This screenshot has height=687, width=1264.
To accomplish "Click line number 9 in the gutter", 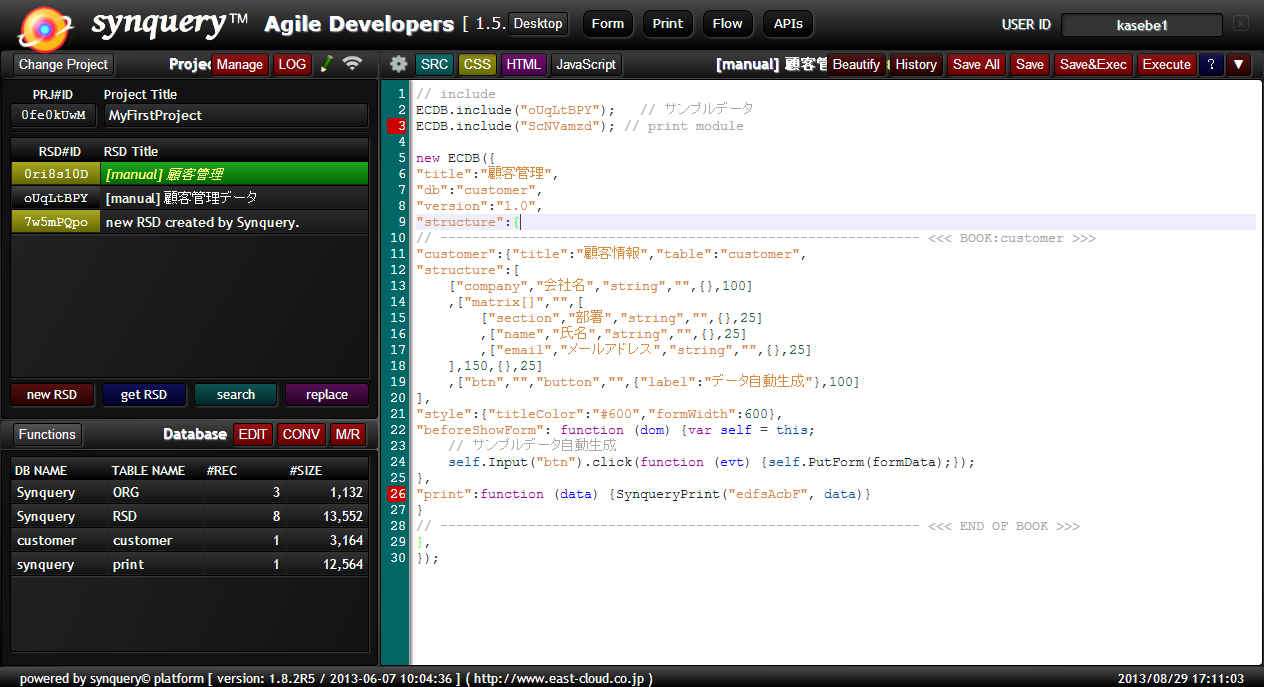I will coord(400,222).
